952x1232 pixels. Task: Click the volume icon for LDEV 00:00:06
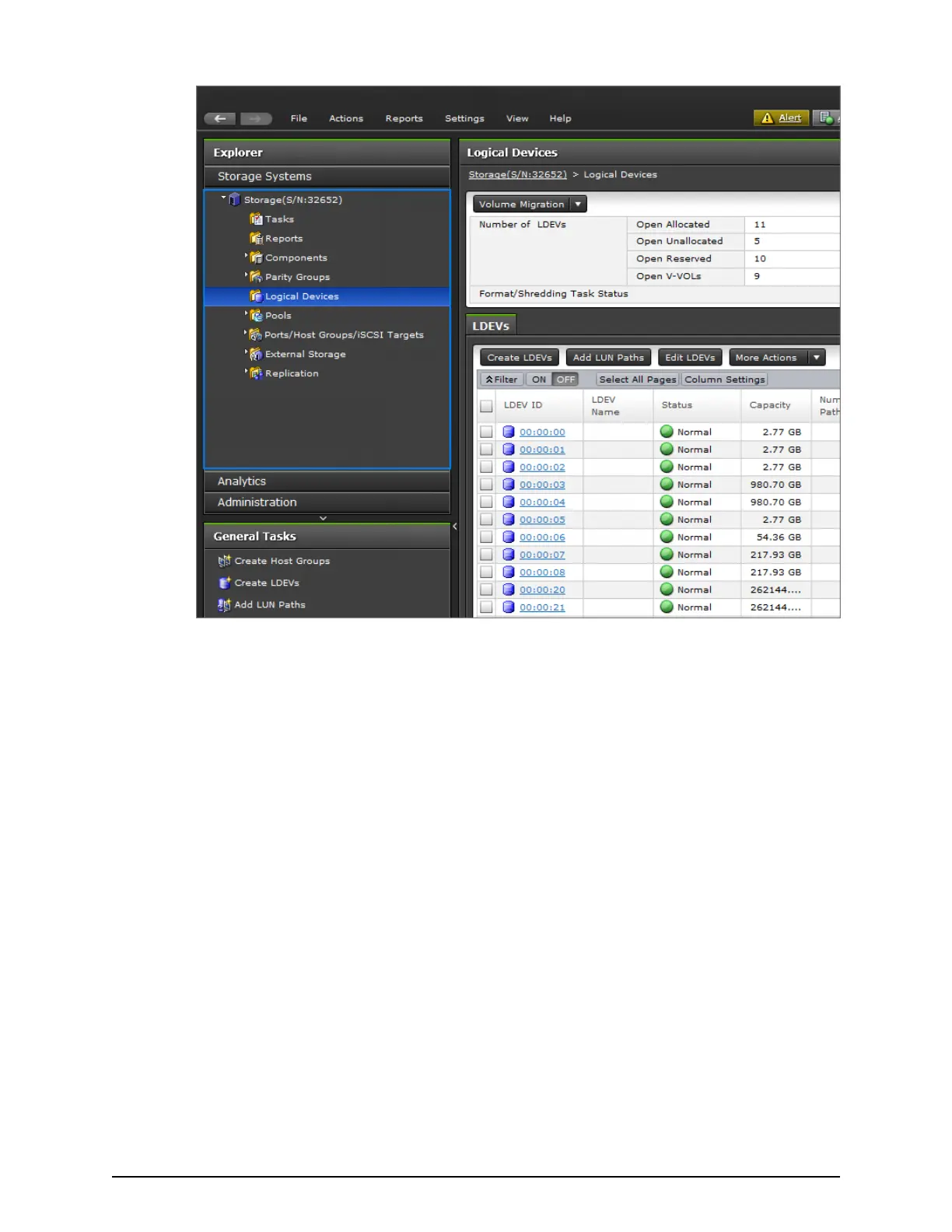pos(509,537)
